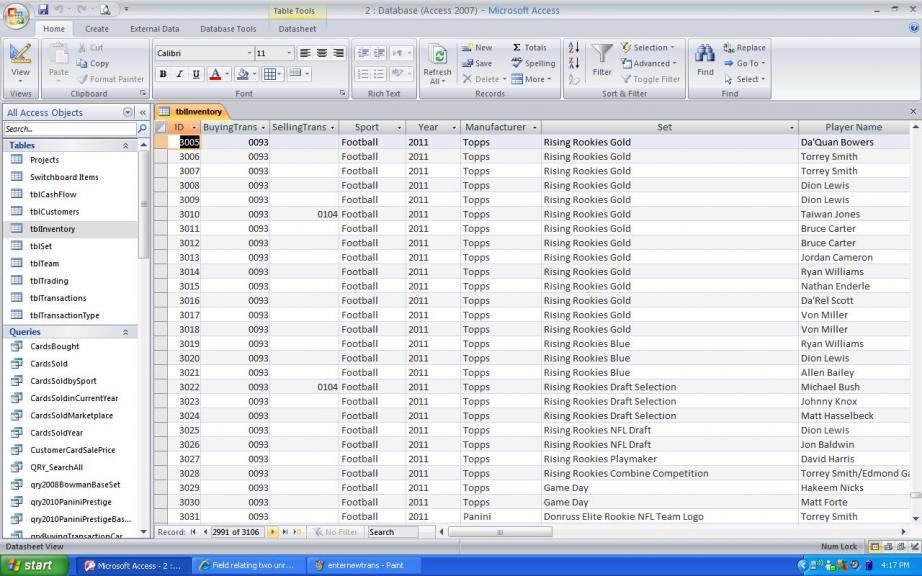Open the round Office Button menu
922x576 pixels.
click(x=16, y=16)
